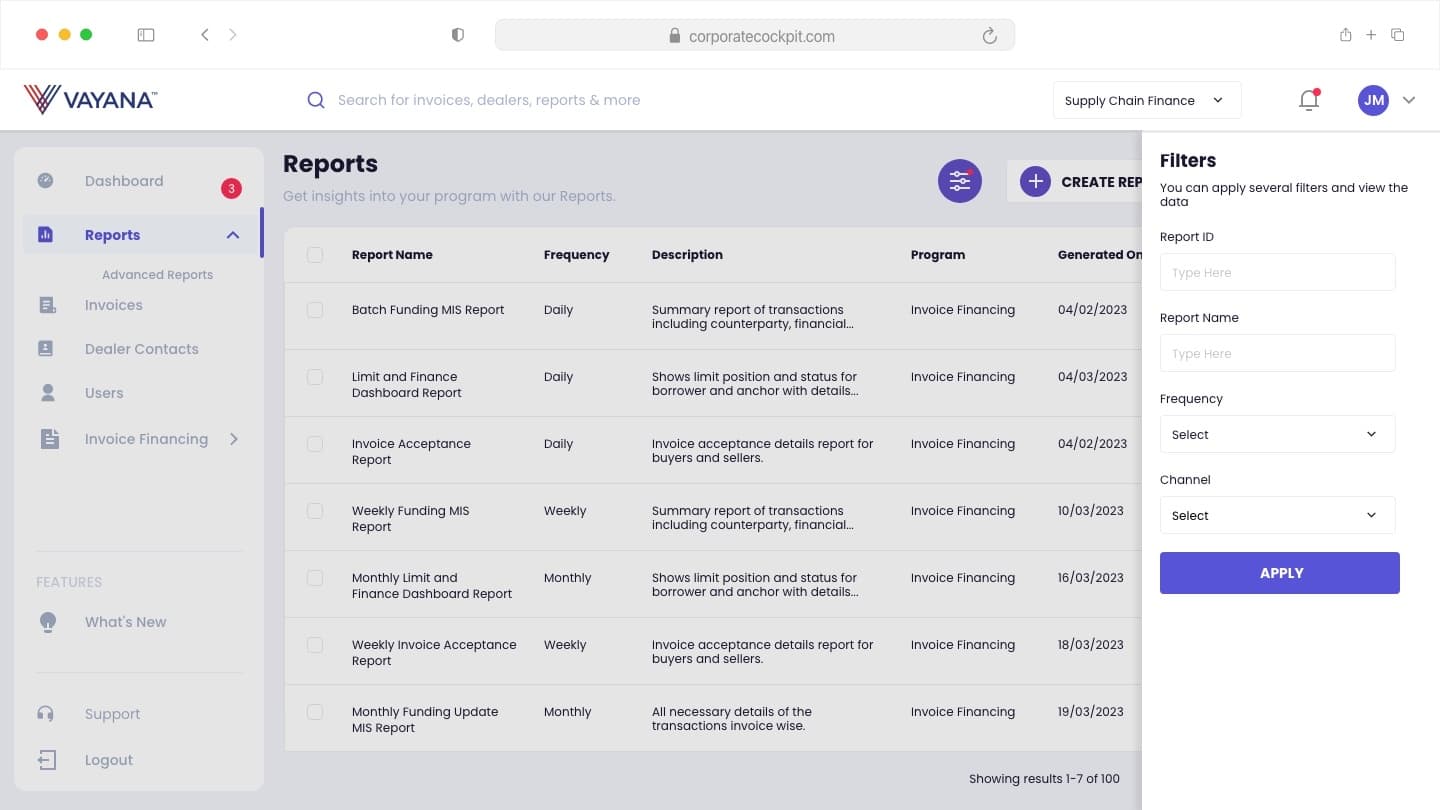The height and width of the screenshot is (810, 1440).
Task: Click the Users person icon
Action: tap(47, 393)
